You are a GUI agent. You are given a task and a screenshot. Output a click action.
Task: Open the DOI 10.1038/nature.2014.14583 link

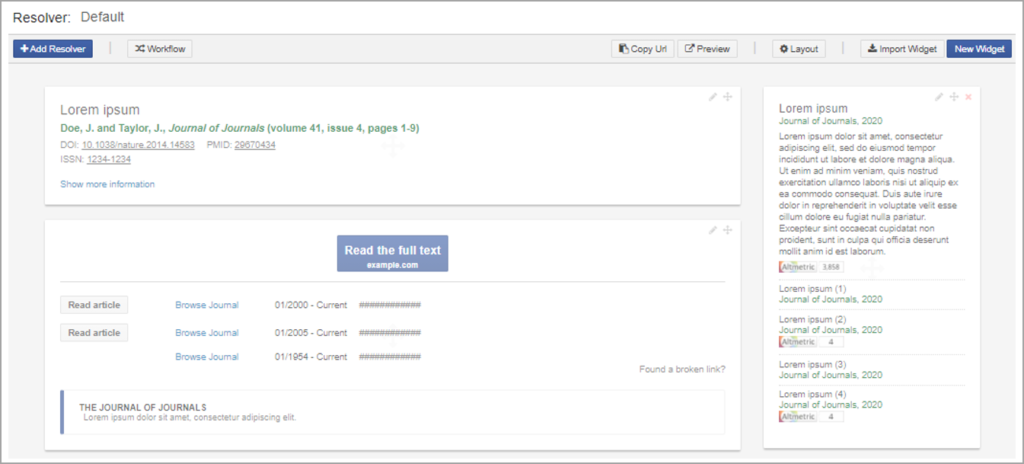pyautogui.click(x=138, y=145)
